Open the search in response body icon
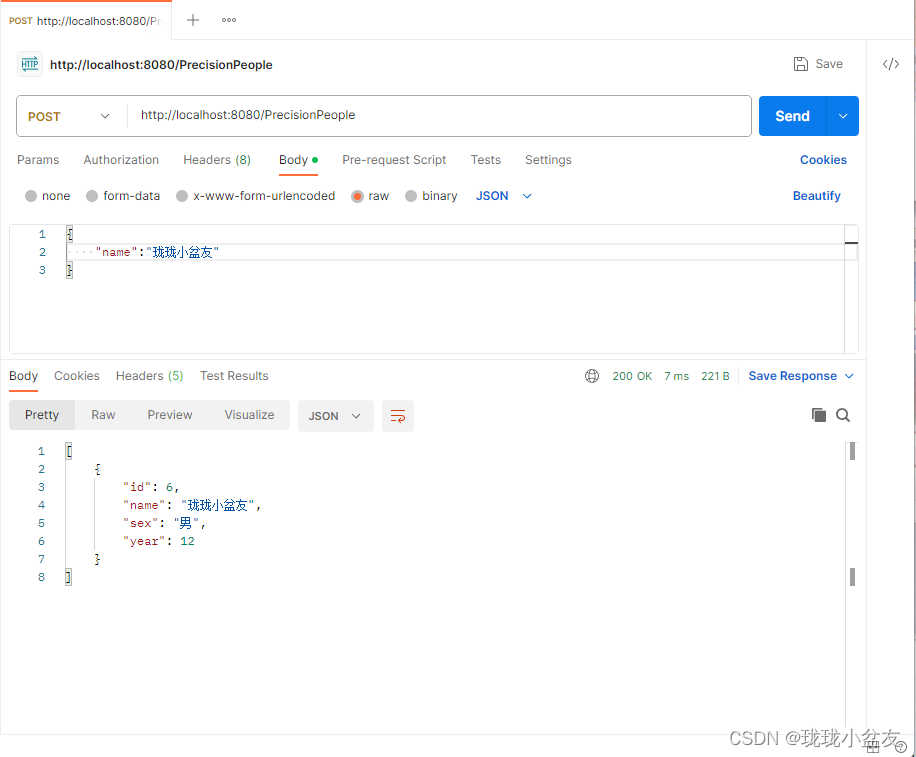 point(843,414)
